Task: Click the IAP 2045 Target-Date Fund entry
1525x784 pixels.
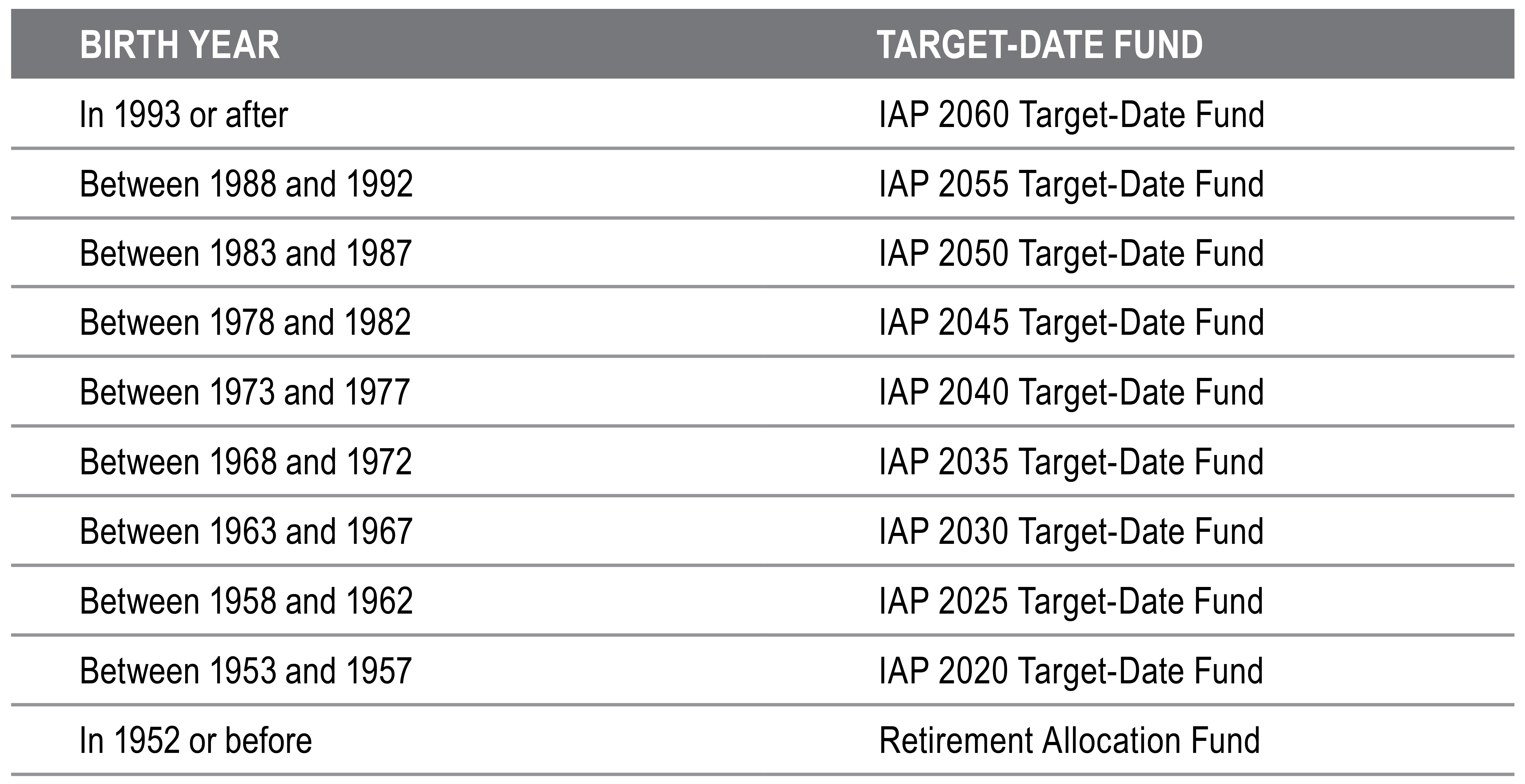Action: coord(1071,322)
